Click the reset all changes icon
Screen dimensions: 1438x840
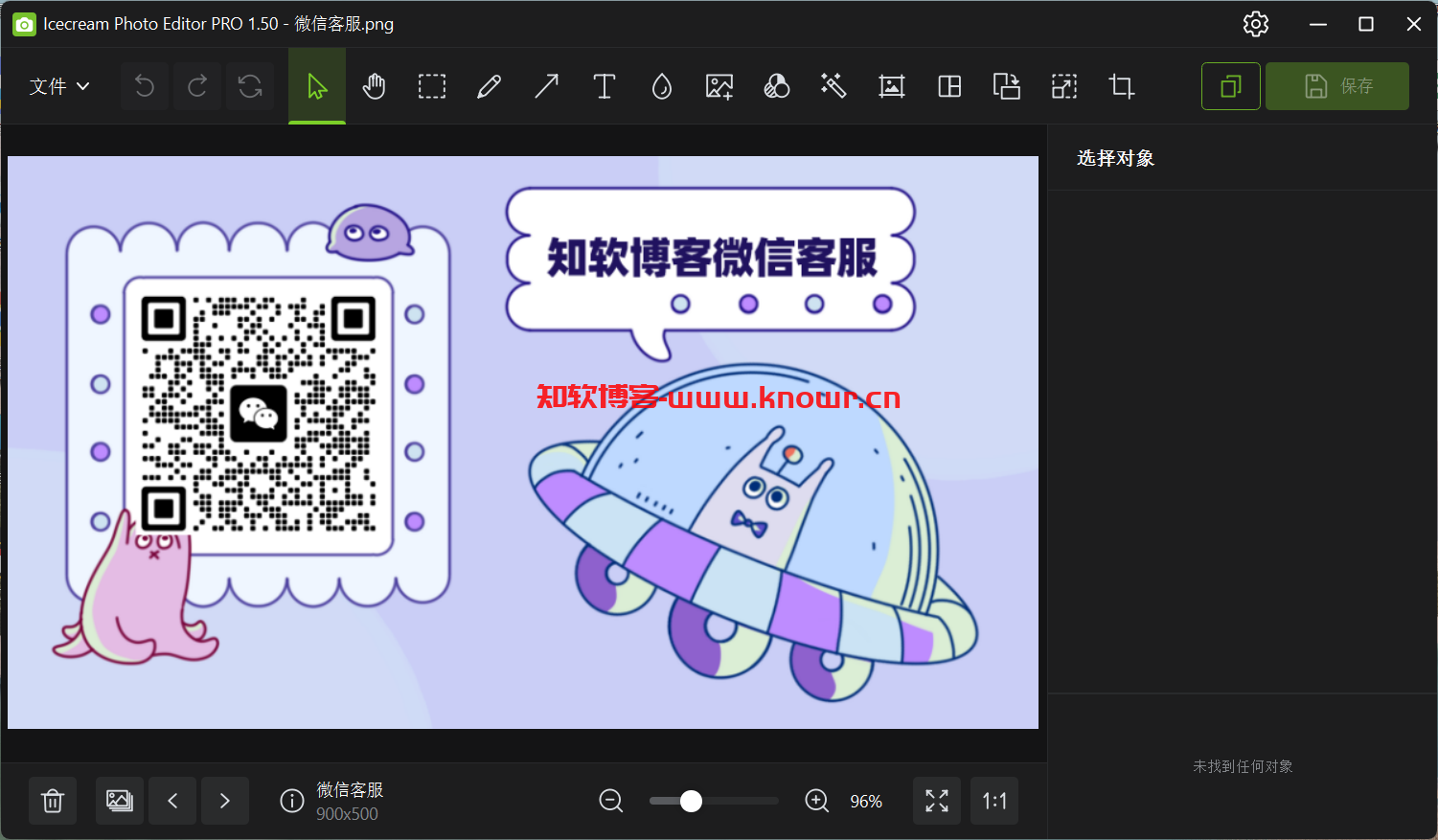point(250,86)
